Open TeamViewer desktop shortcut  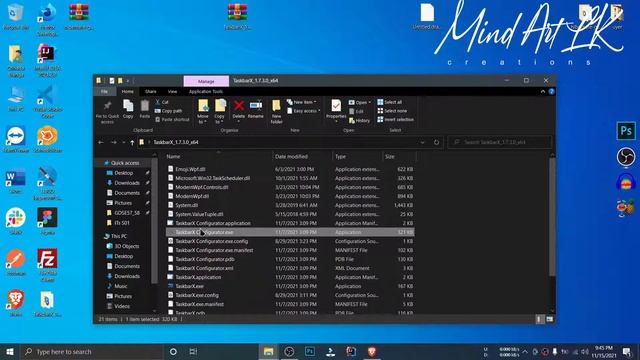(x=16, y=139)
